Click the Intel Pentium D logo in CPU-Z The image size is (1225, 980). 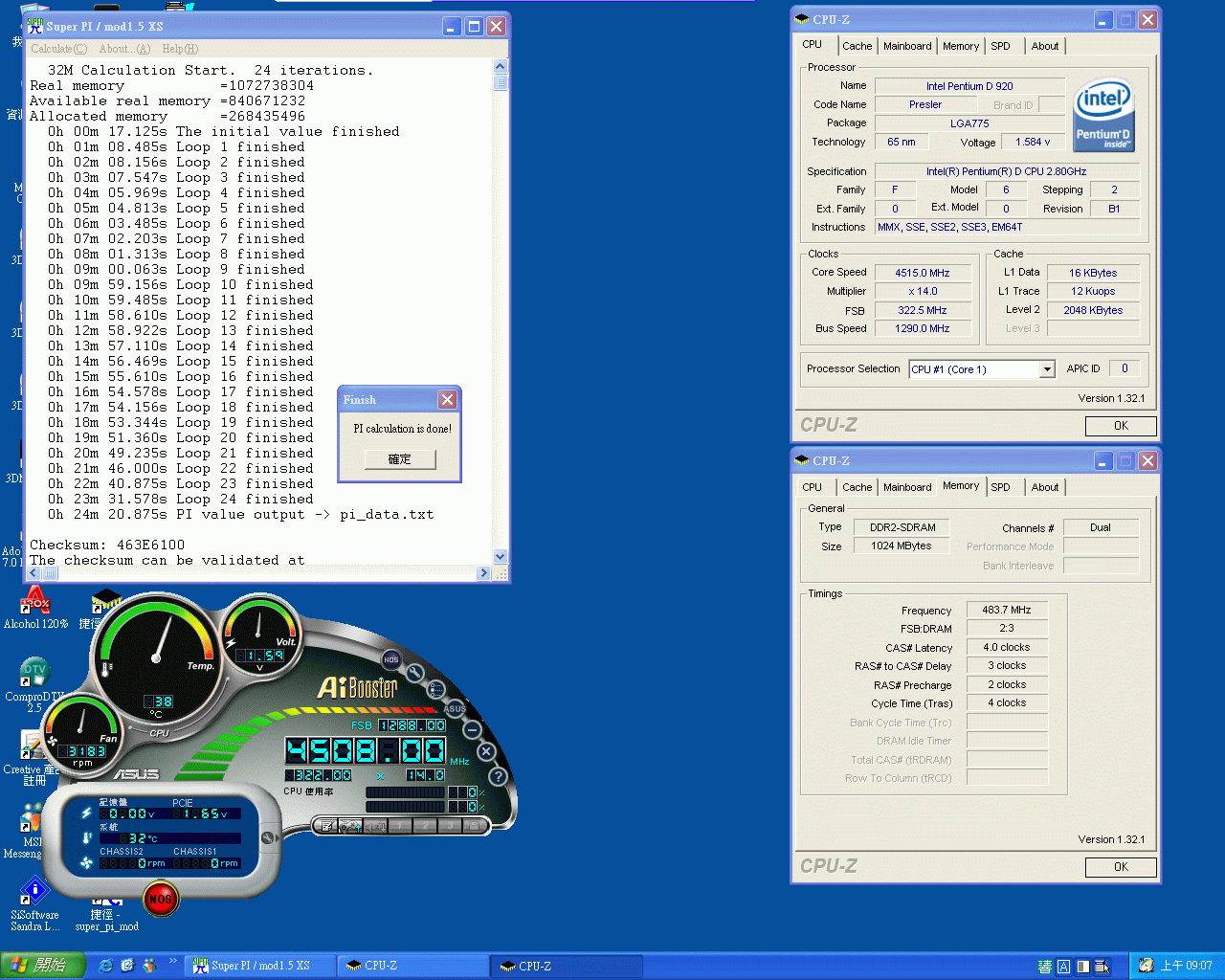click(1103, 114)
